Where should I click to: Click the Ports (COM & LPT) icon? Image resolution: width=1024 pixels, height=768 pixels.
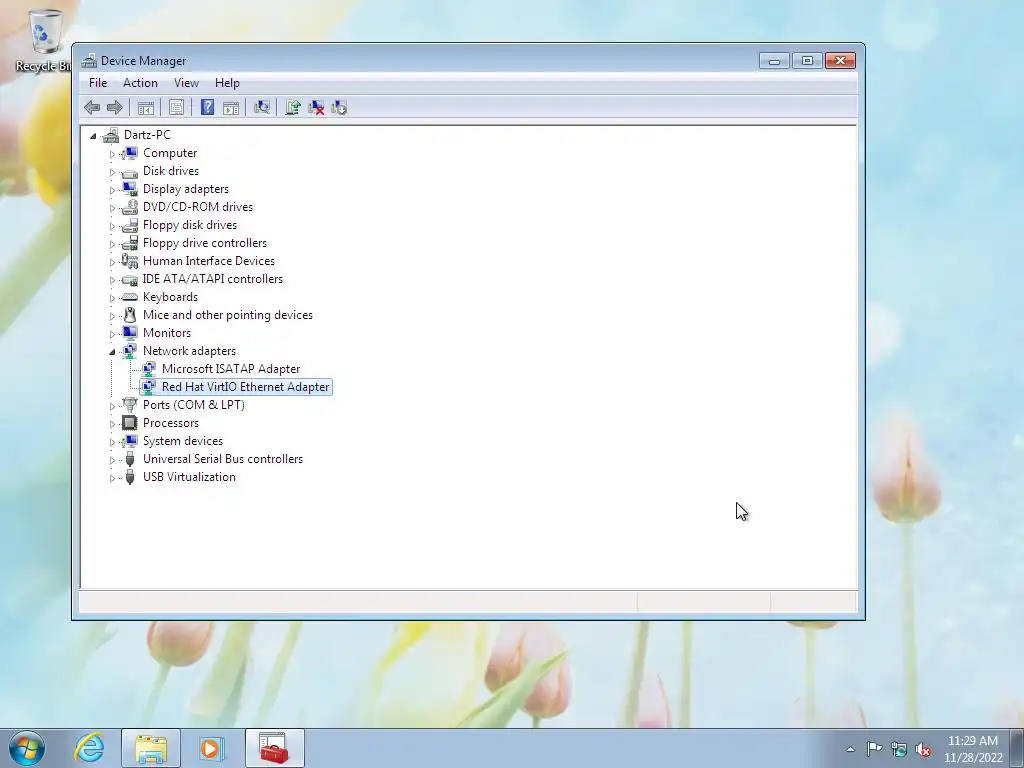(x=130, y=405)
